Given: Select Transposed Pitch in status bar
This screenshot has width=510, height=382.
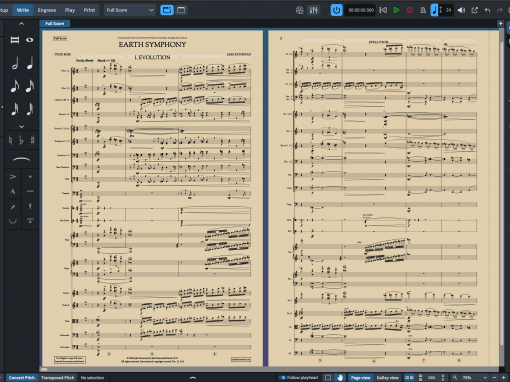Looking at the screenshot, I should (x=57, y=378).
